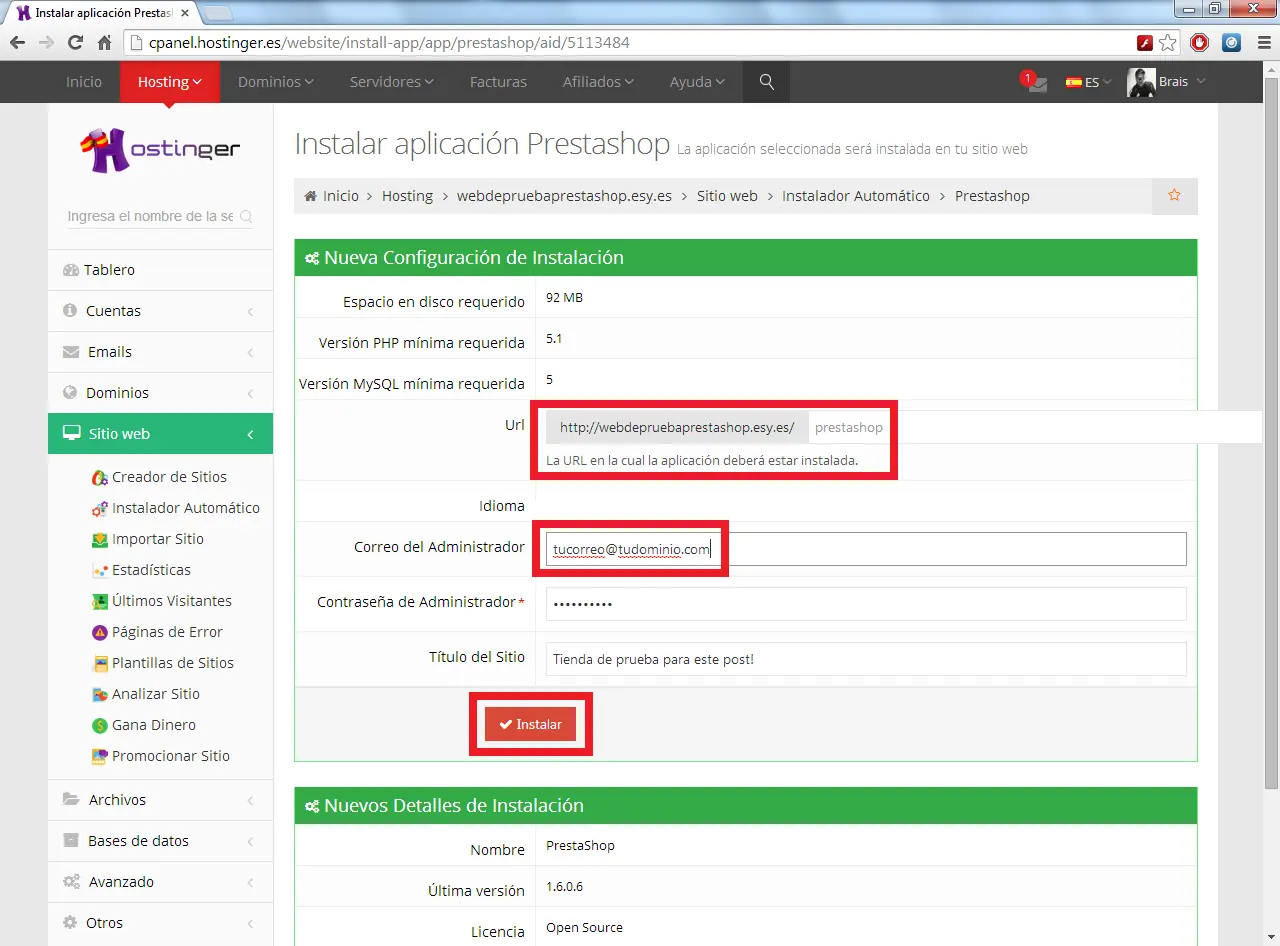The width and height of the screenshot is (1280, 946).
Task: Open the red adblock extension icon
Action: point(1200,43)
